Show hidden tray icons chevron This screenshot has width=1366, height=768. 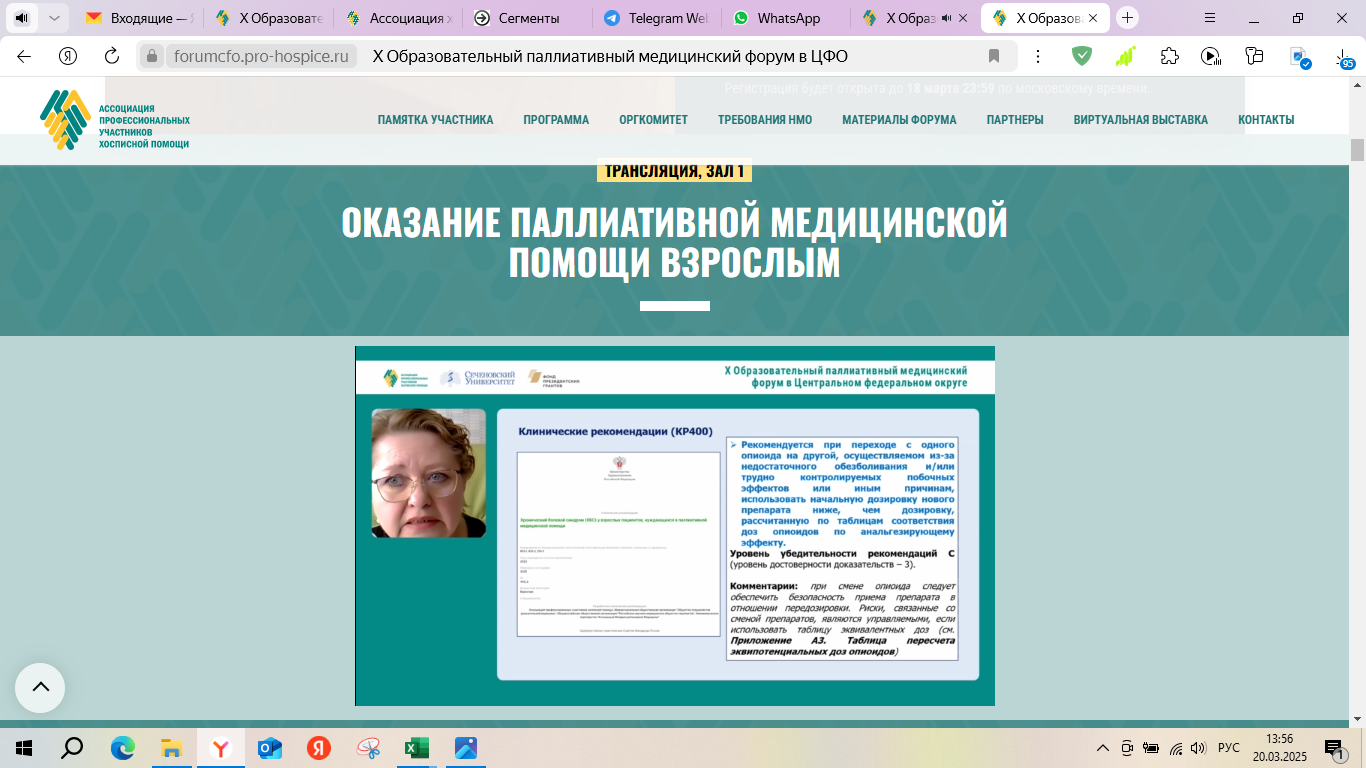point(1103,747)
